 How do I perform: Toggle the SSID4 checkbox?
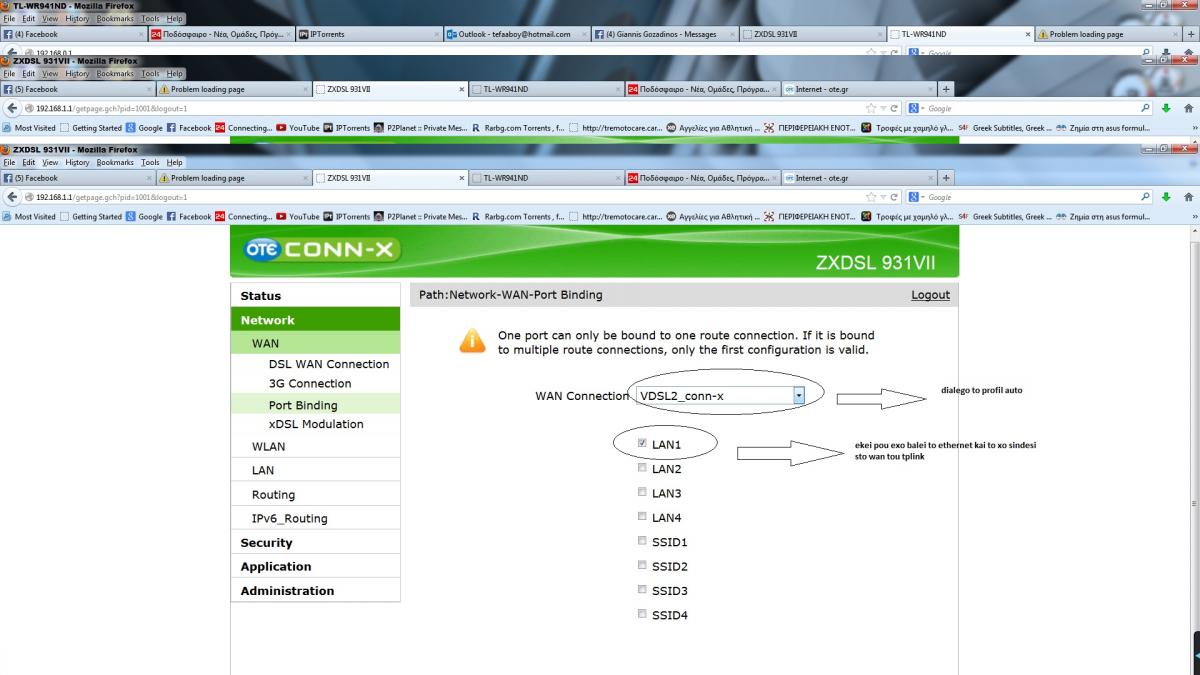pyautogui.click(x=642, y=614)
